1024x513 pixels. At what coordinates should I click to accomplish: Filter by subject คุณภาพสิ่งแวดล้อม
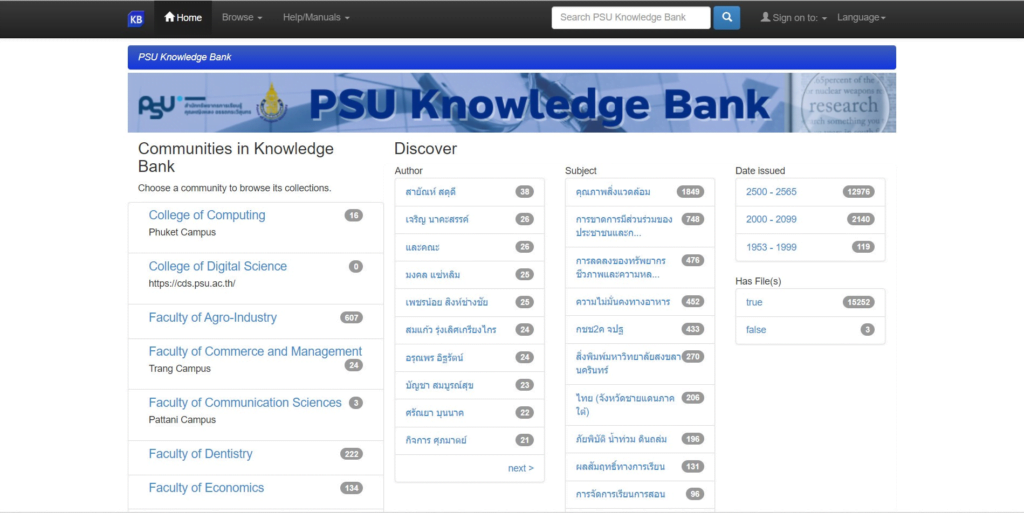tap(613, 192)
